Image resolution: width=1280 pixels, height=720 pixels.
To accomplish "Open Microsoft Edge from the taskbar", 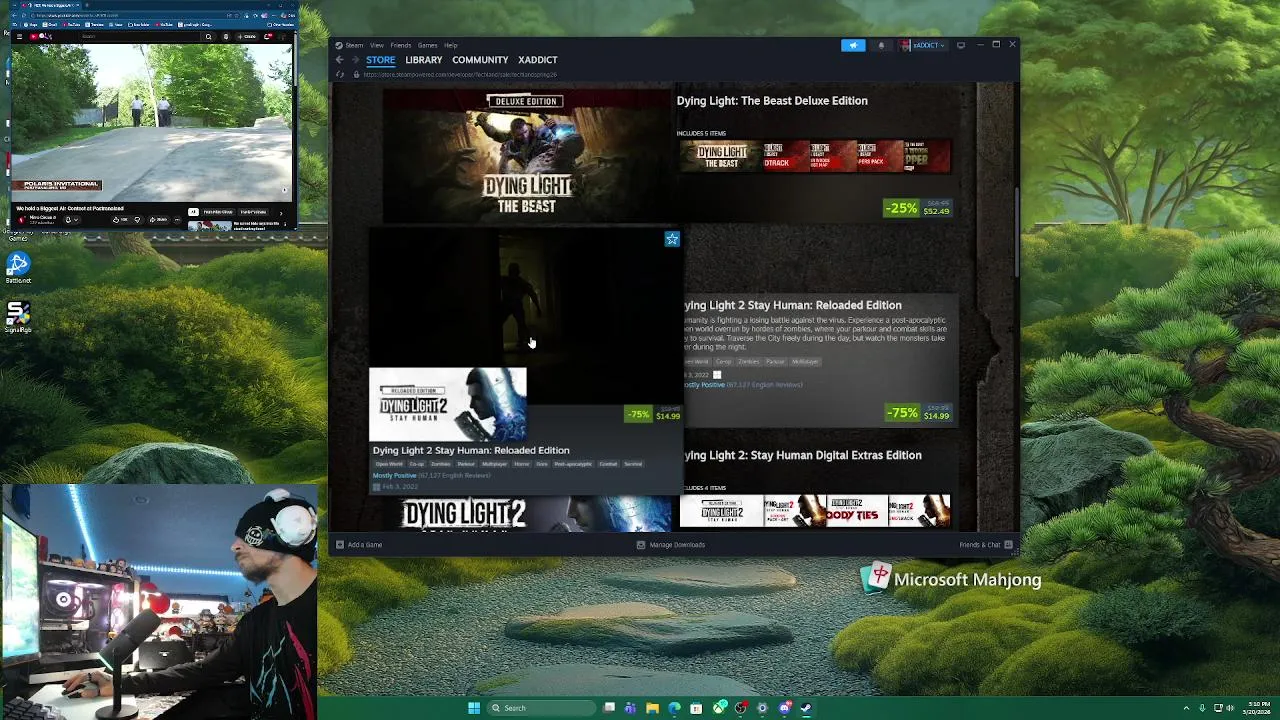I will [674, 708].
